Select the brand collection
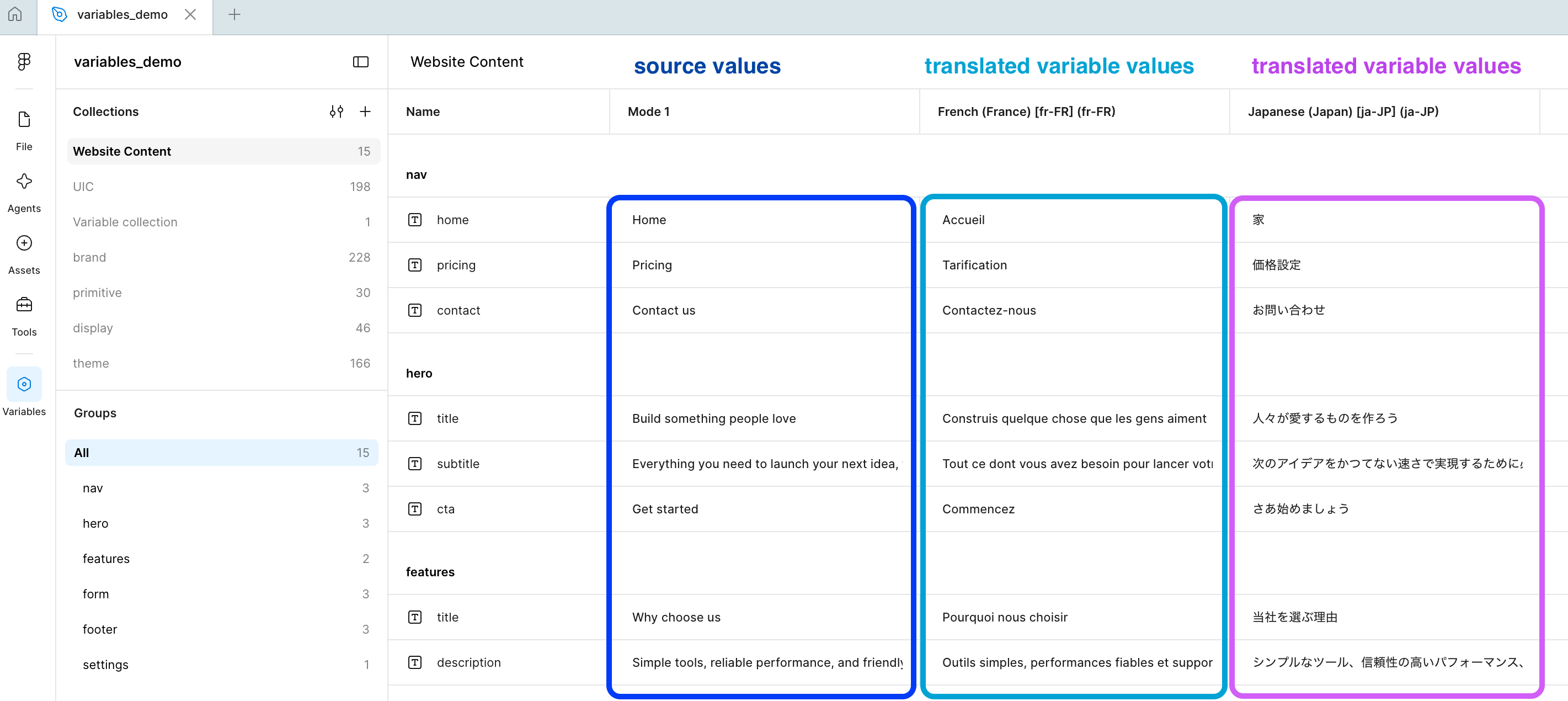The height and width of the screenshot is (701, 1568). click(223, 257)
